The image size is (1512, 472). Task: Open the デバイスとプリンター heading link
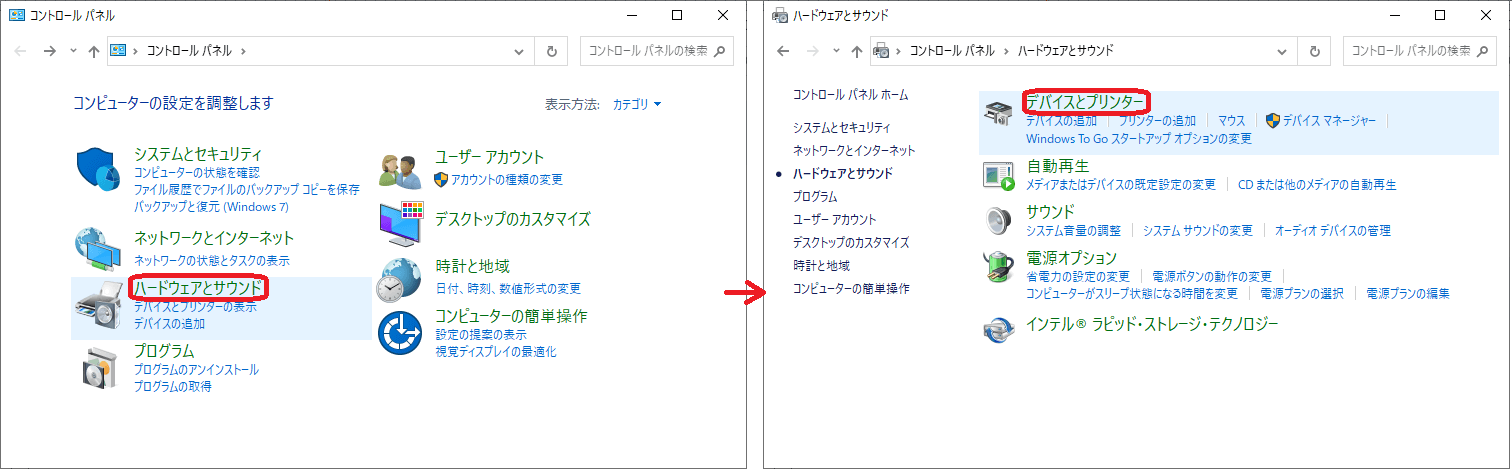1085,101
